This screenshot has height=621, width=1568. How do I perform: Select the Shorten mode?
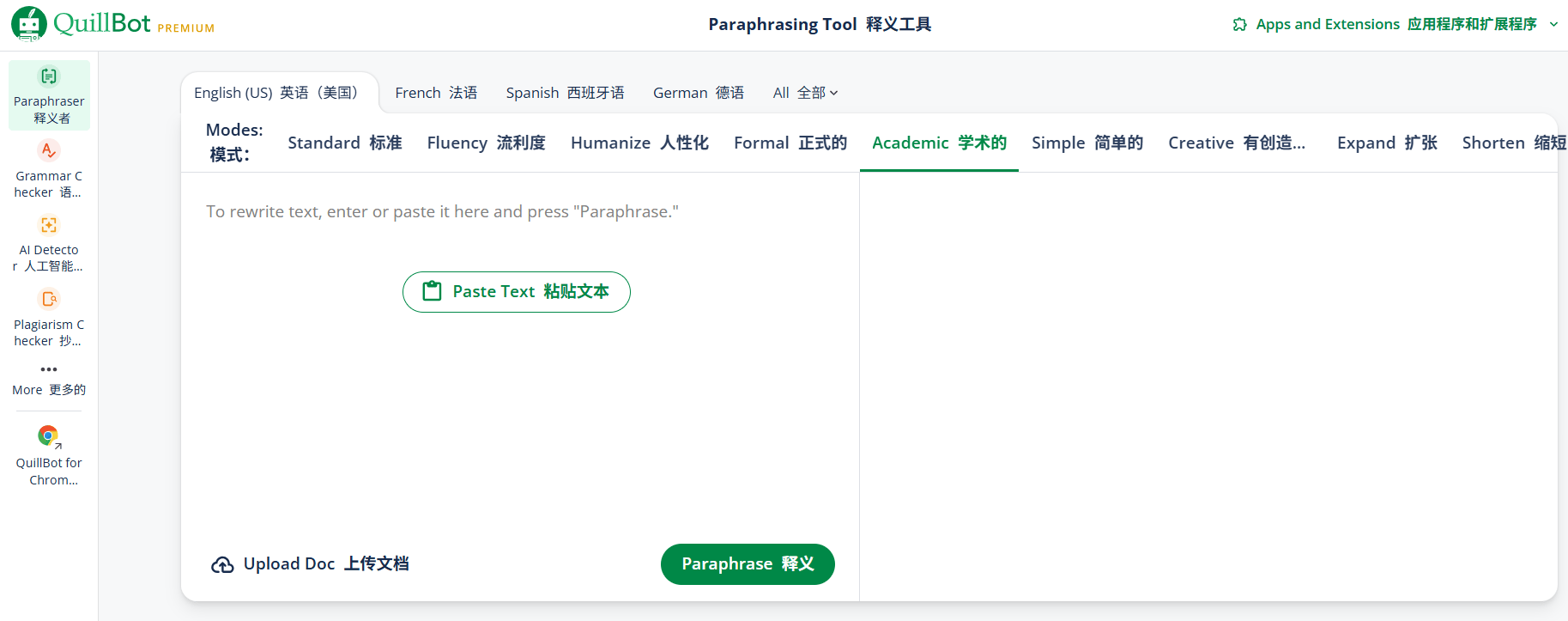click(1514, 143)
